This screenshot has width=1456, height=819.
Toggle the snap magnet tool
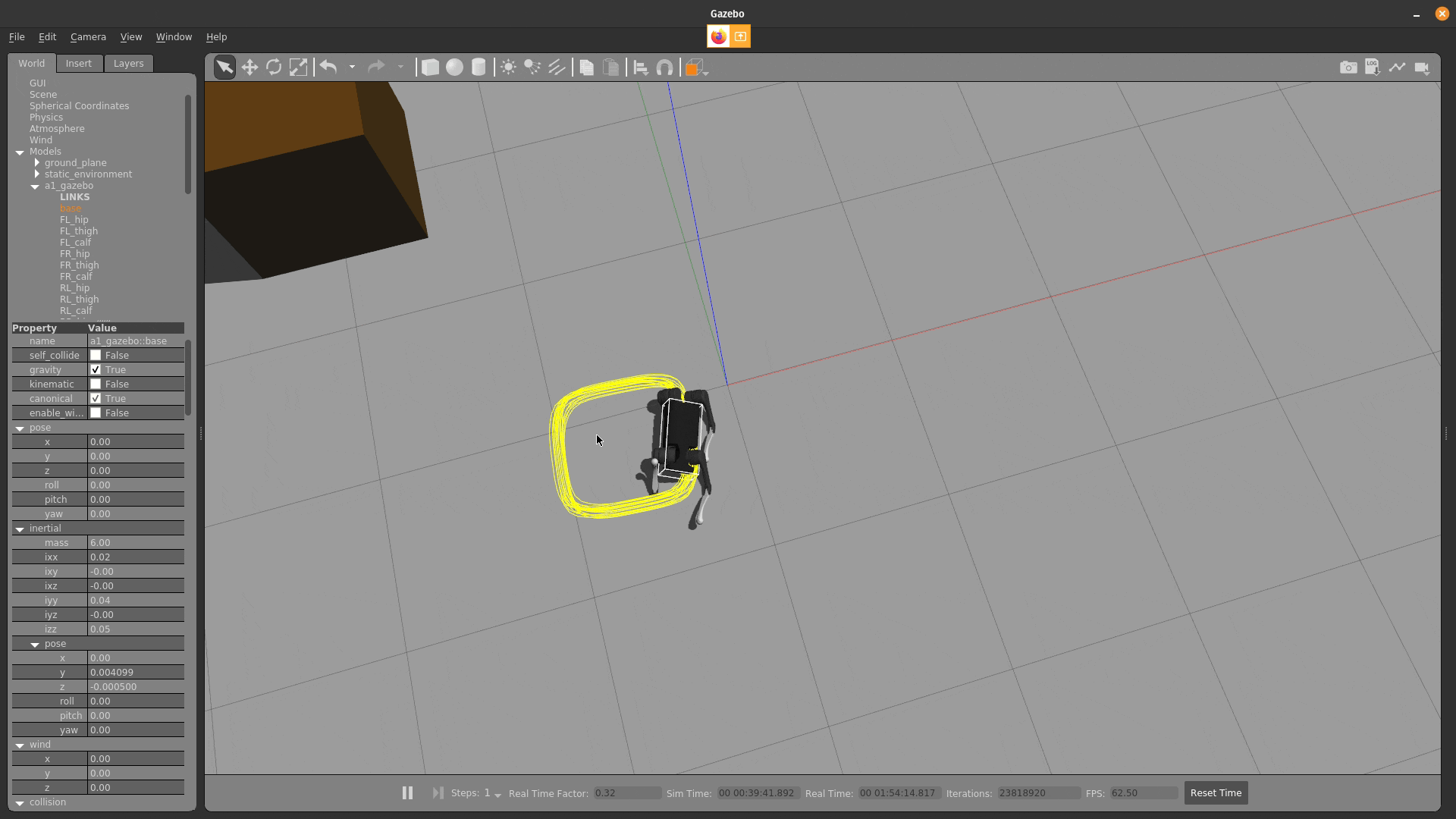tap(664, 67)
